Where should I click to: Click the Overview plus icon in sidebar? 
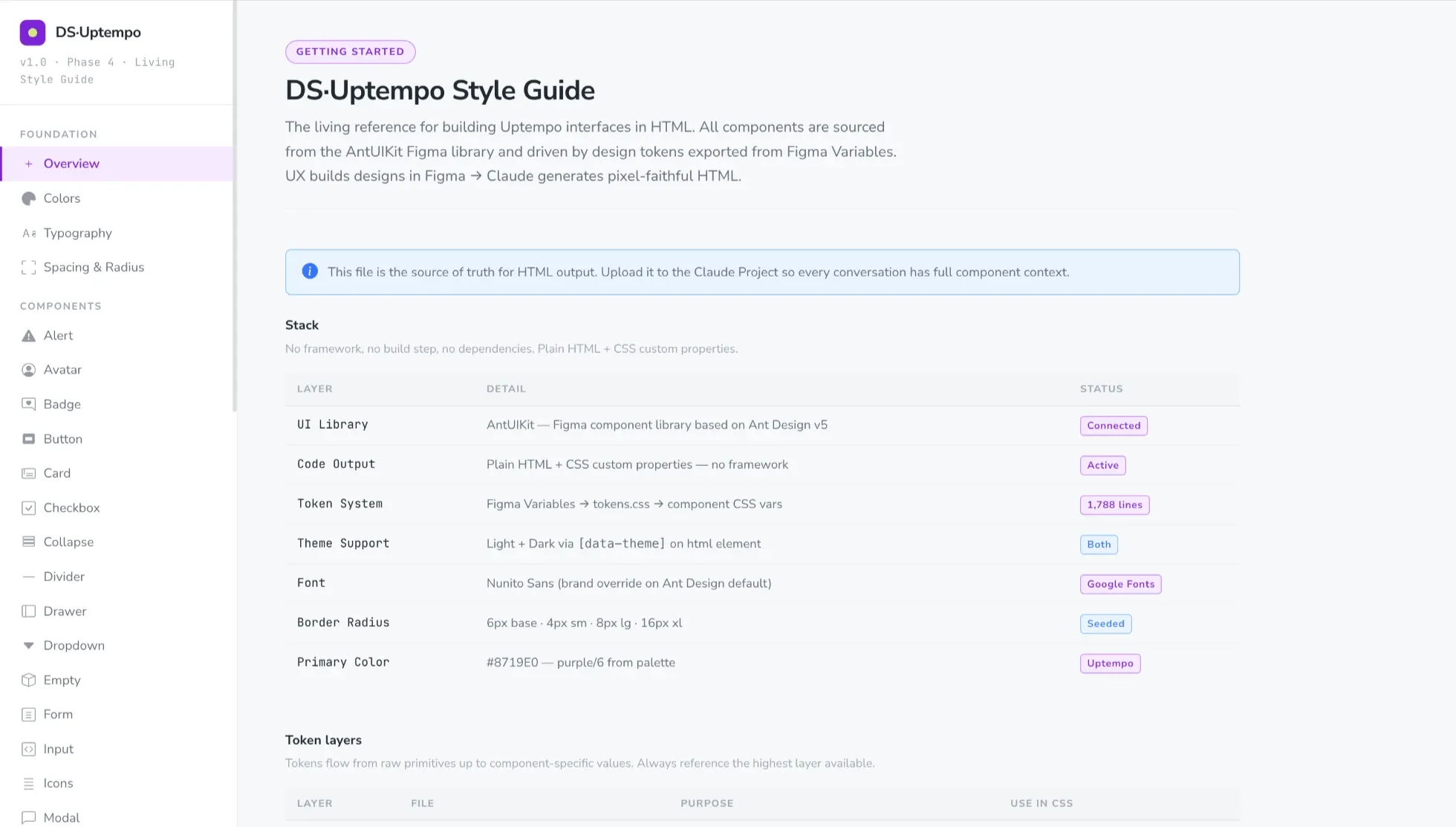click(x=28, y=163)
